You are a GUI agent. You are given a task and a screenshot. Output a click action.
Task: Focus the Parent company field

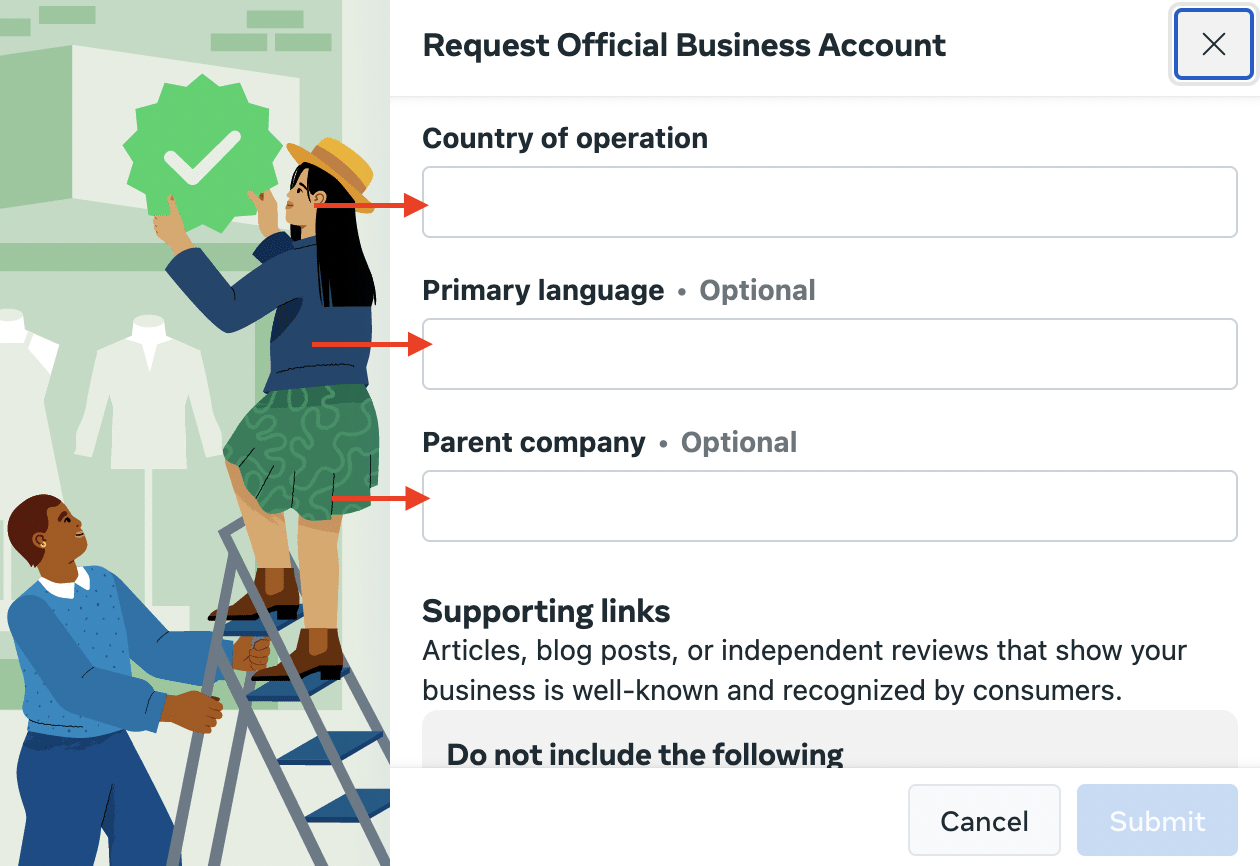click(830, 506)
